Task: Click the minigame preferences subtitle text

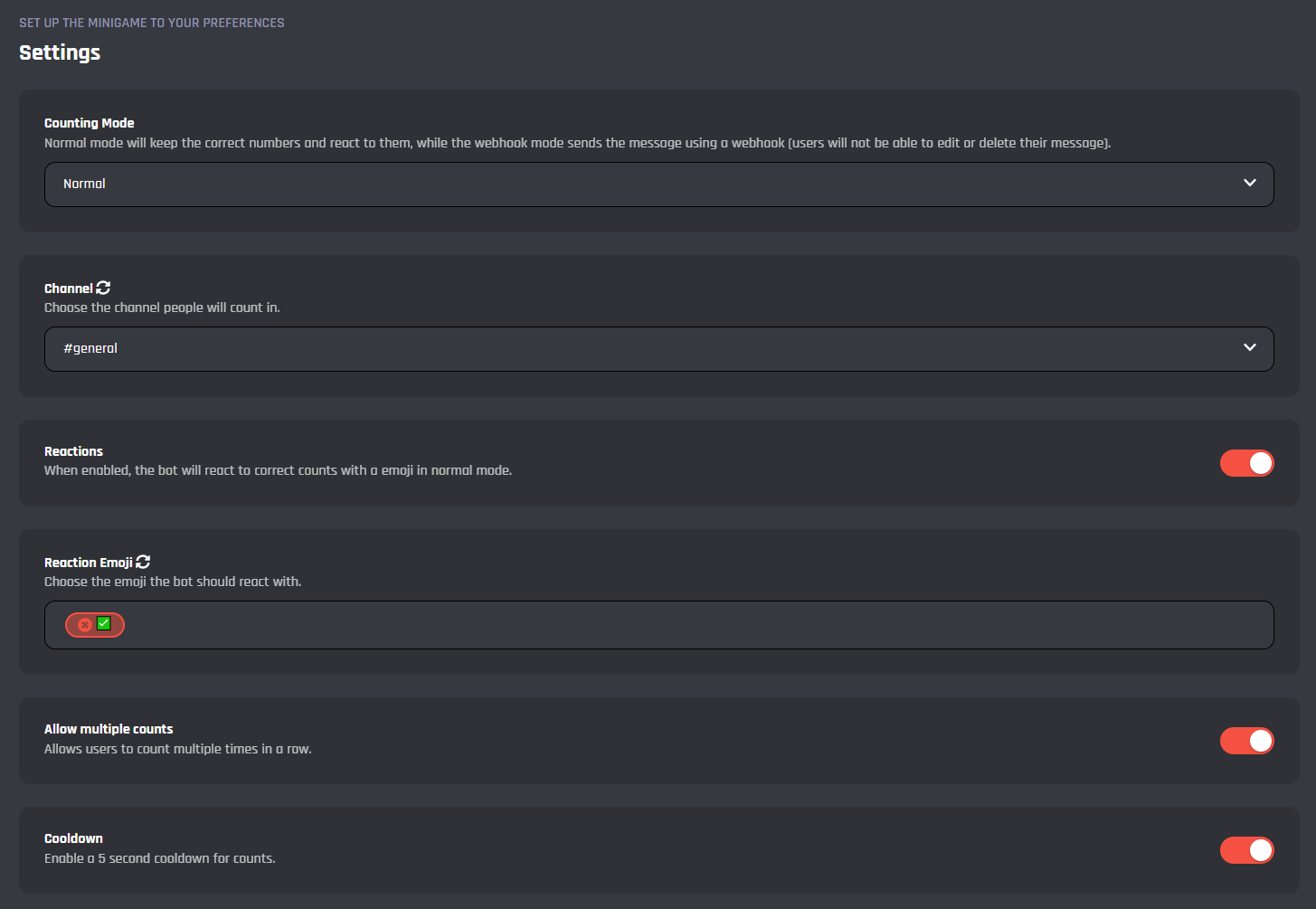Action: (152, 23)
